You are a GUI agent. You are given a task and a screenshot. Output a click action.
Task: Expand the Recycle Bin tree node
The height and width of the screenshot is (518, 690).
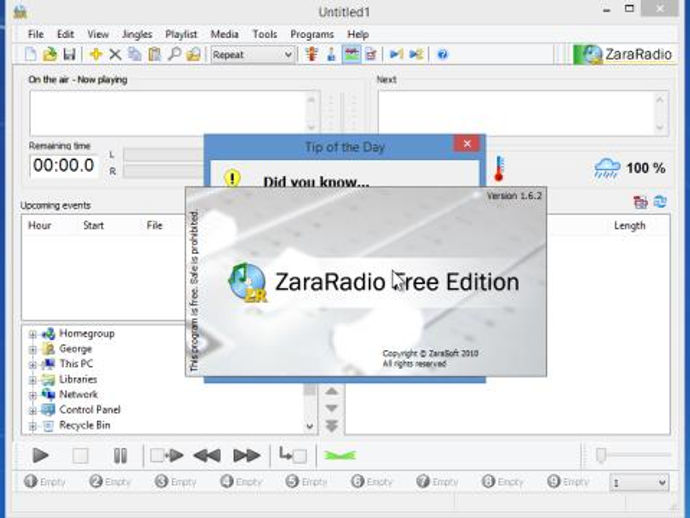33,426
